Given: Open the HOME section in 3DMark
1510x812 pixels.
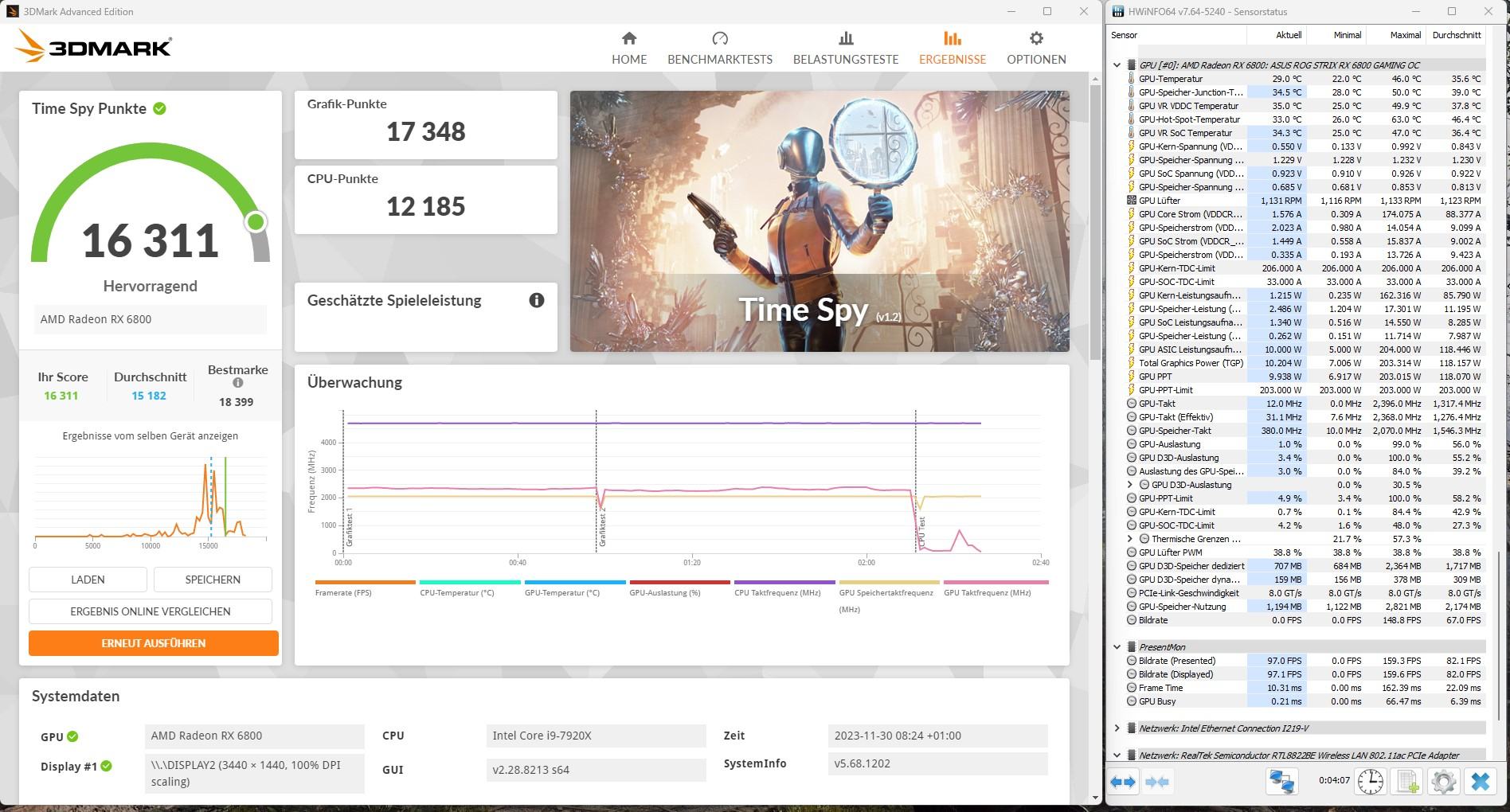Looking at the screenshot, I should tap(629, 48).
